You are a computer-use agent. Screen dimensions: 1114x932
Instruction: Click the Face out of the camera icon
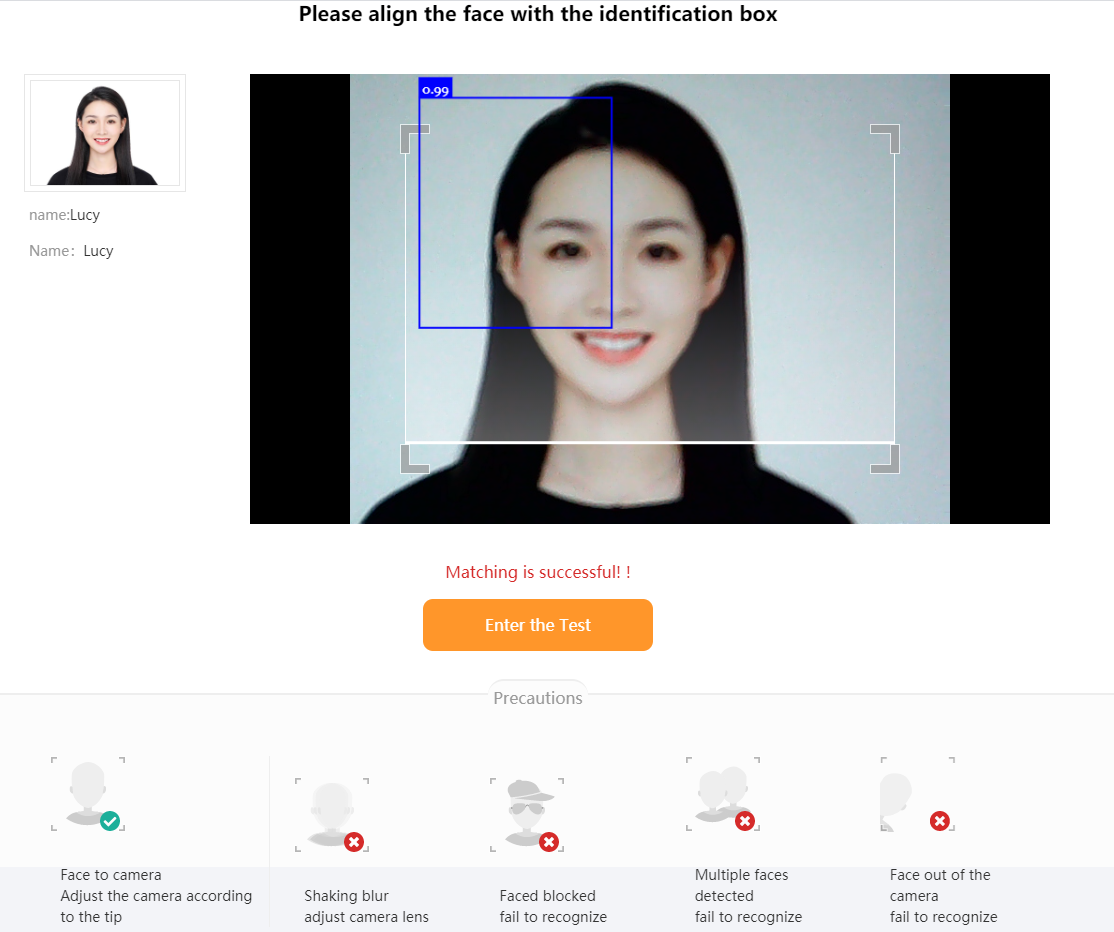pos(918,793)
